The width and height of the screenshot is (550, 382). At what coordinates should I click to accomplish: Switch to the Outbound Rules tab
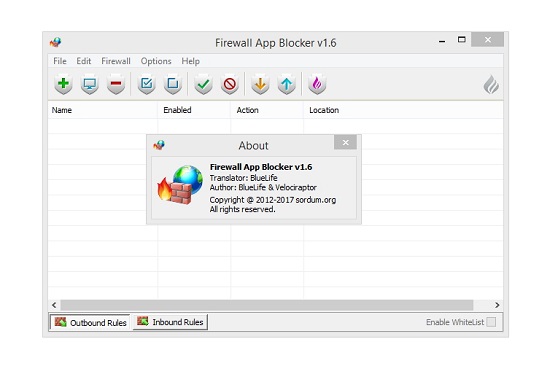coord(90,322)
